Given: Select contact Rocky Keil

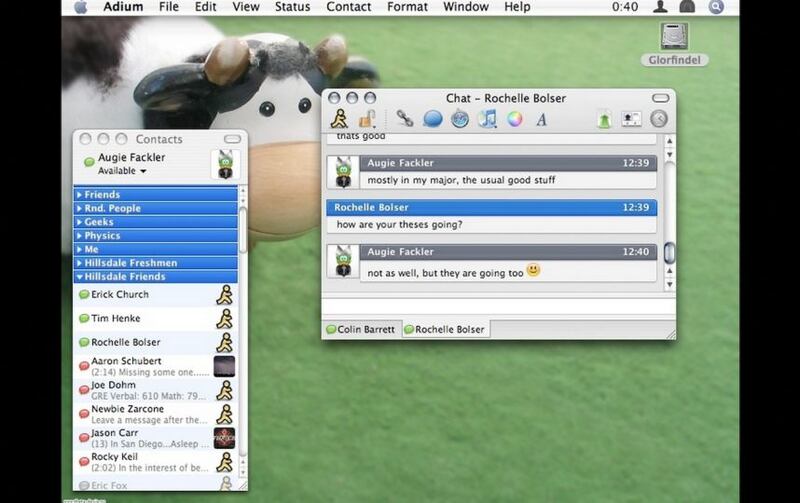Looking at the screenshot, I should [156, 462].
